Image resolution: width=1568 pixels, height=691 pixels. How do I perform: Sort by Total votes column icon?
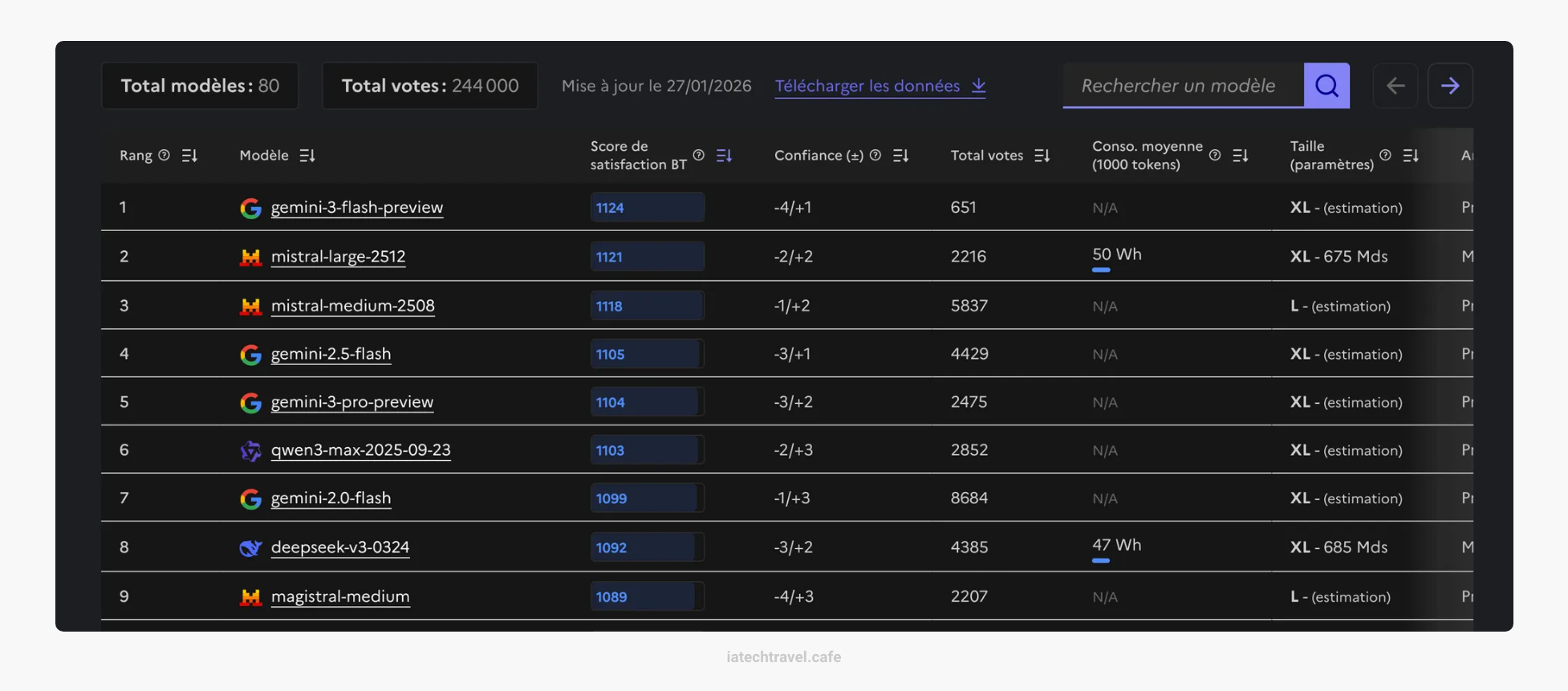1042,156
